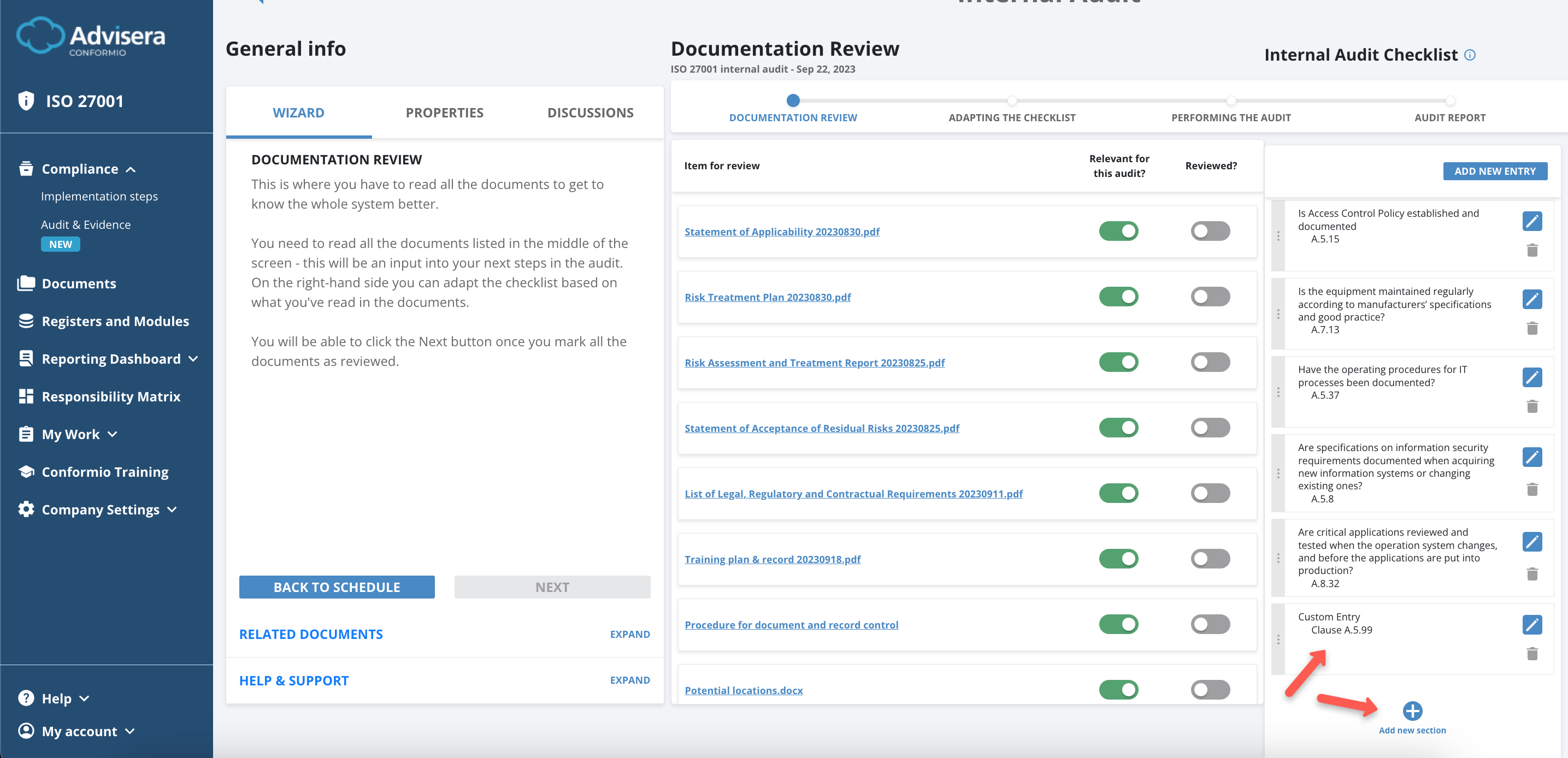Switch to the Properties tab

[444, 112]
